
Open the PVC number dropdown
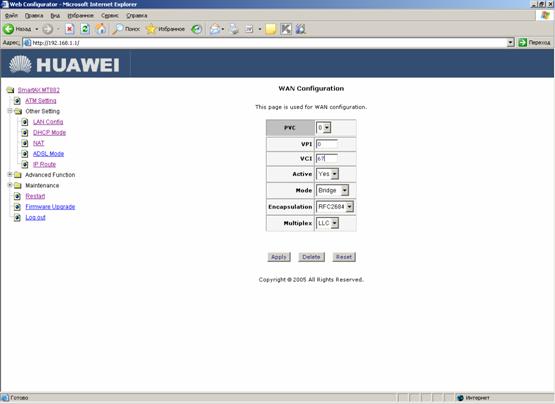click(x=324, y=127)
